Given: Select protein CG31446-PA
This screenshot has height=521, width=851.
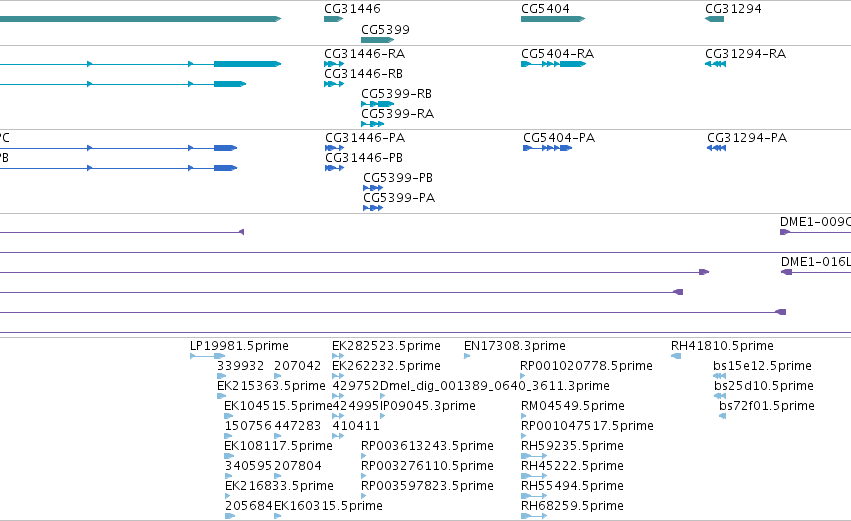Looking at the screenshot, I should tap(365, 138).
